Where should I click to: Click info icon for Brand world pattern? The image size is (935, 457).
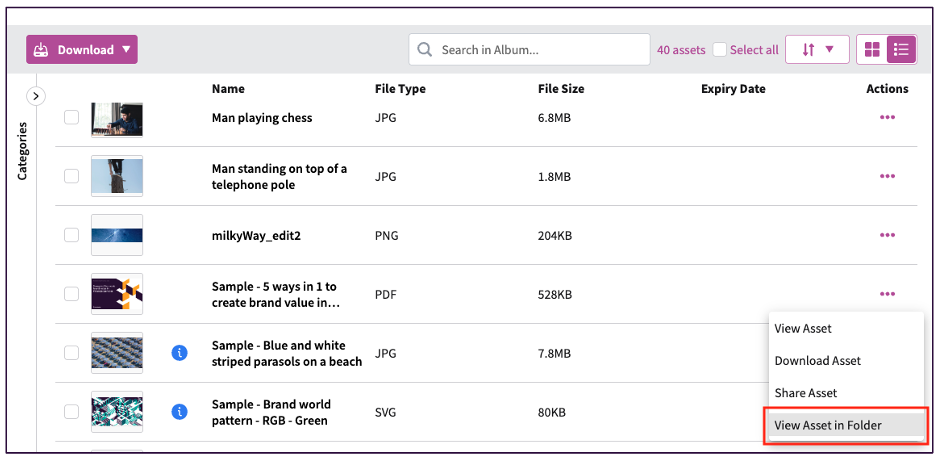pyautogui.click(x=180, y=411)
